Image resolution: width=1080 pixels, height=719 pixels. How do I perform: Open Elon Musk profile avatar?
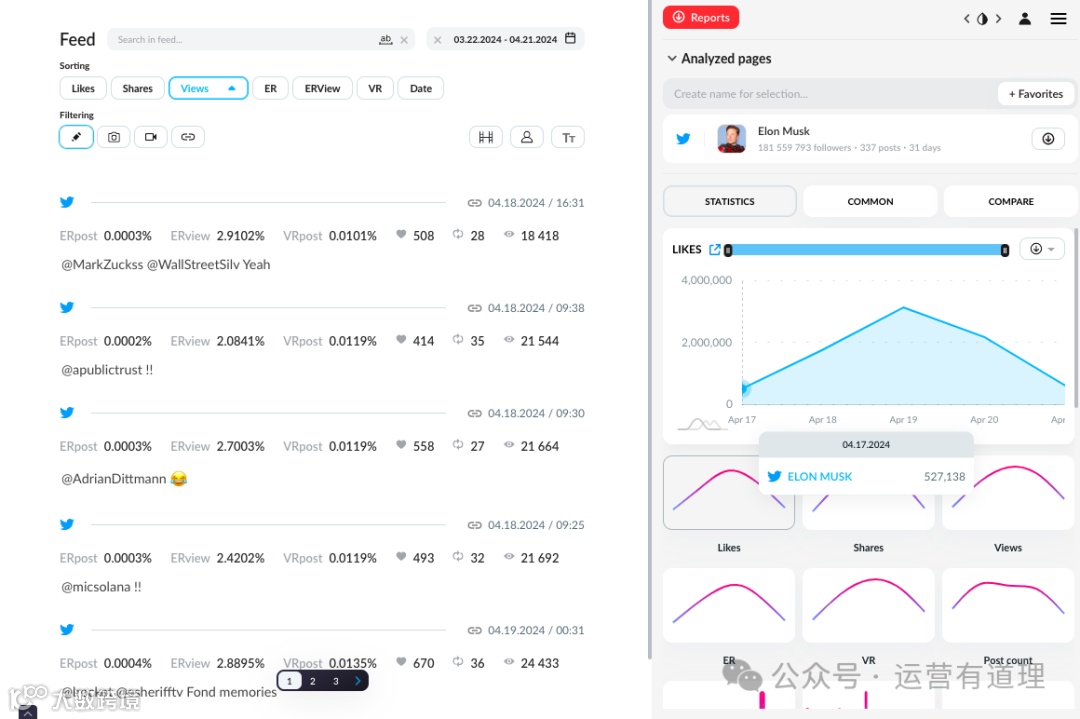pyautogui.click(x=731, y=138)
